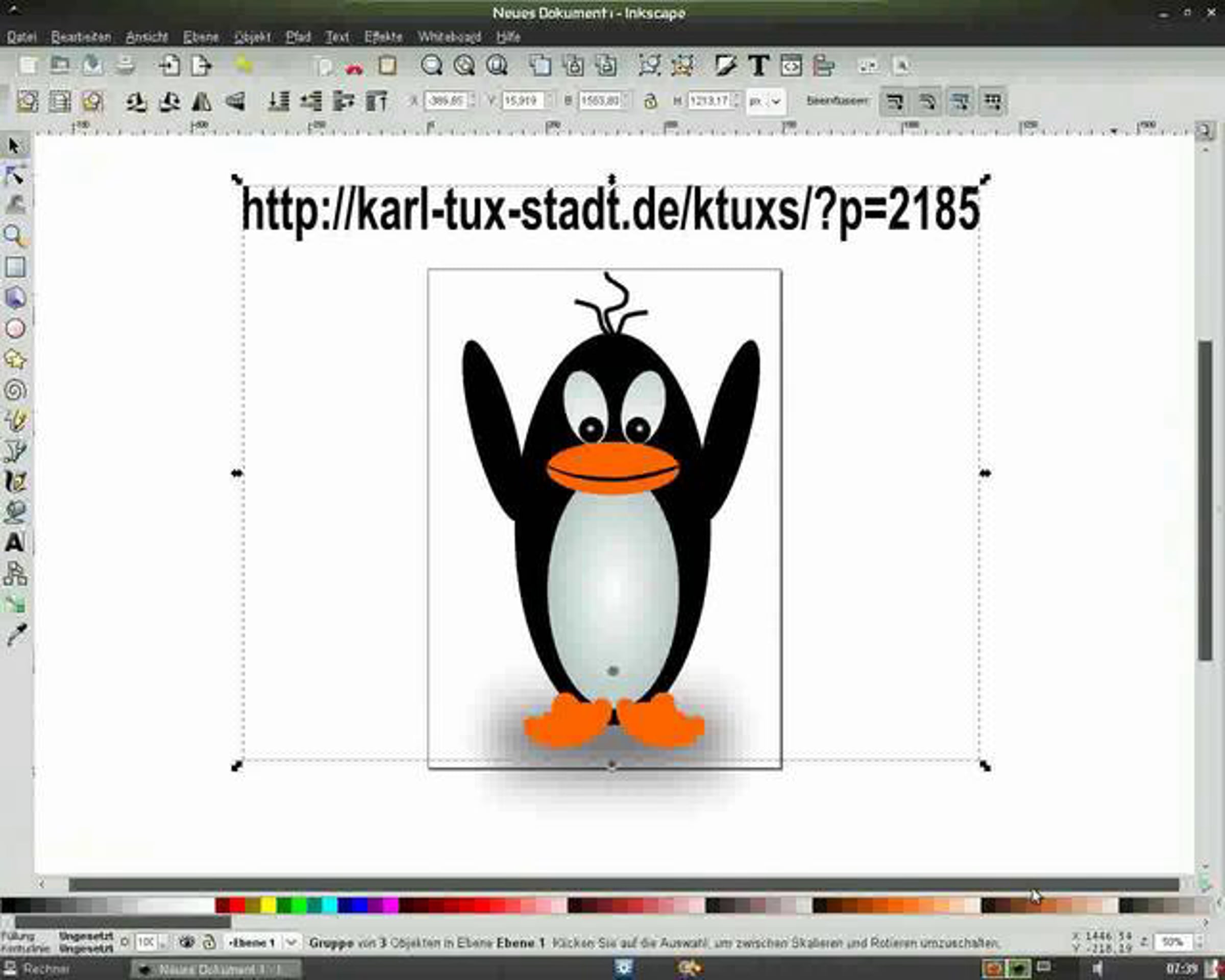Rotate selection 90° counter-clockwise

[136, 102]
